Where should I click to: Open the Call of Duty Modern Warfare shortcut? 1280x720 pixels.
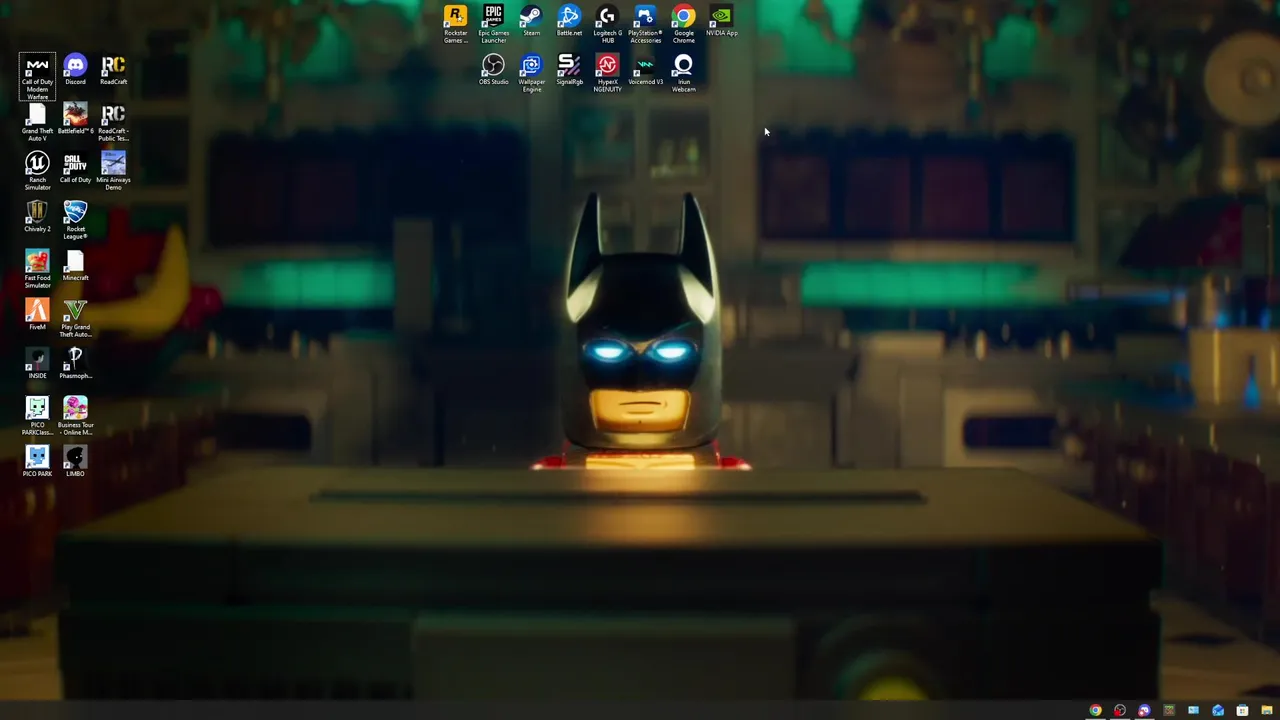point(37,77)
